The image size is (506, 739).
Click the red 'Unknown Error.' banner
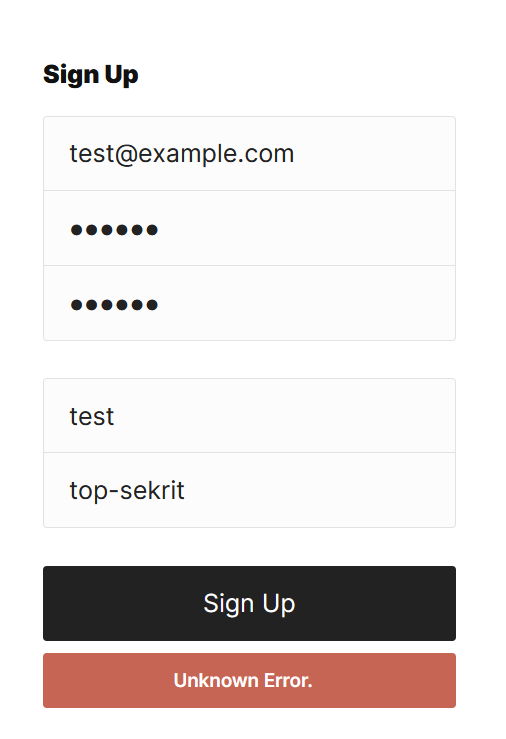249,680
